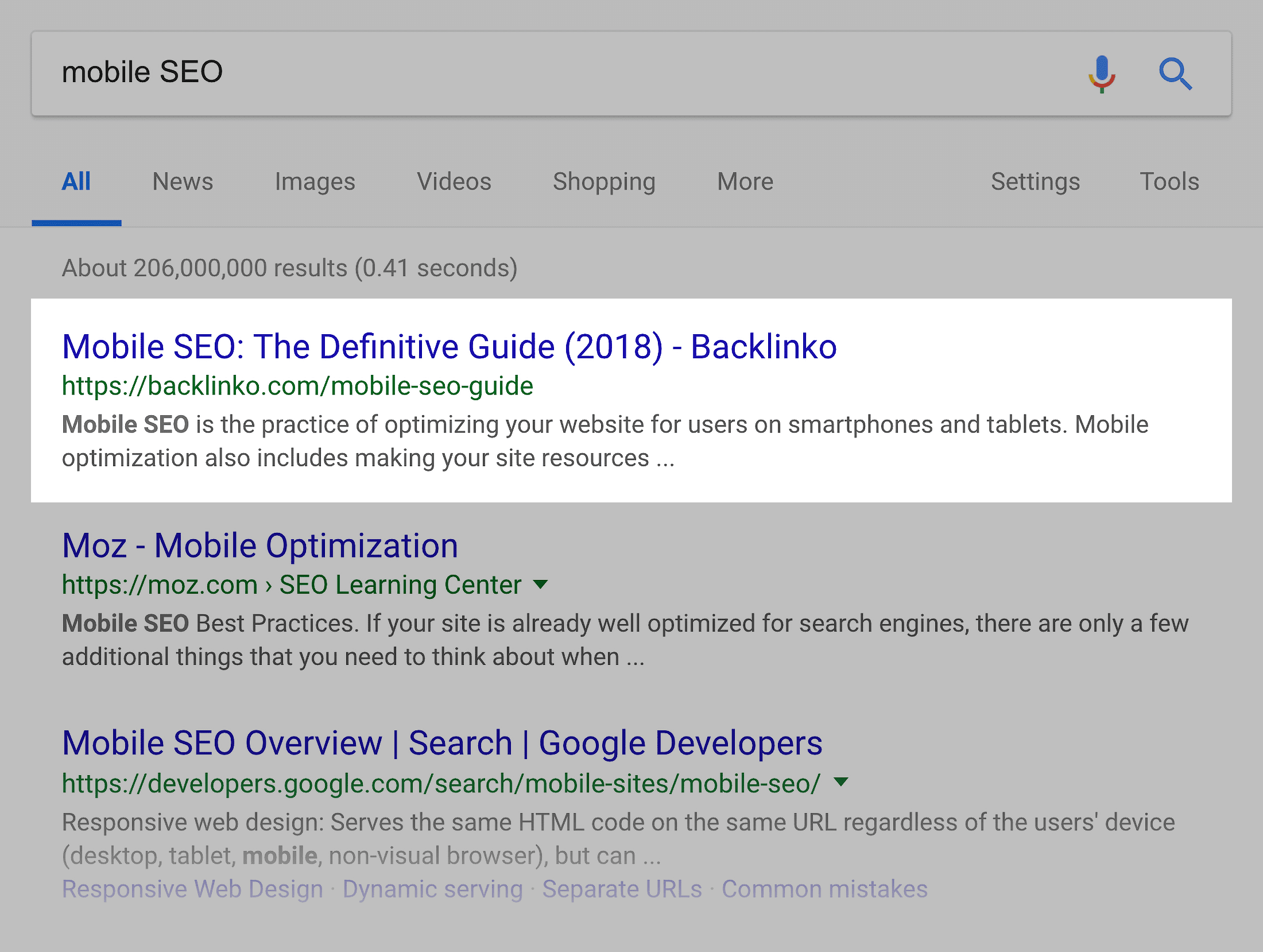Viewport: 1263px width, 952px height.
Task: Open the Settings menu
Action: 1031,181
